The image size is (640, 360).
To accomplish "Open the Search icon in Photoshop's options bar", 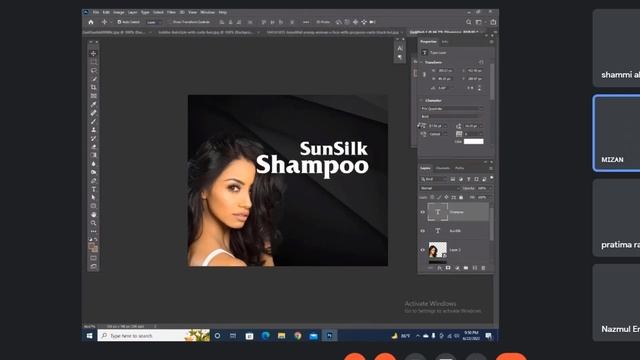I will 469,22.
